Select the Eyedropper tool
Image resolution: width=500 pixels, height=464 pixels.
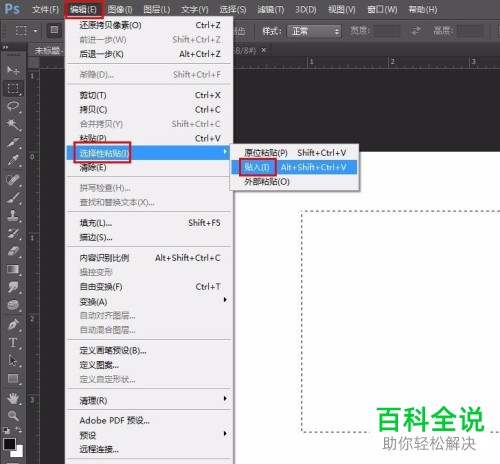[13, 160]
